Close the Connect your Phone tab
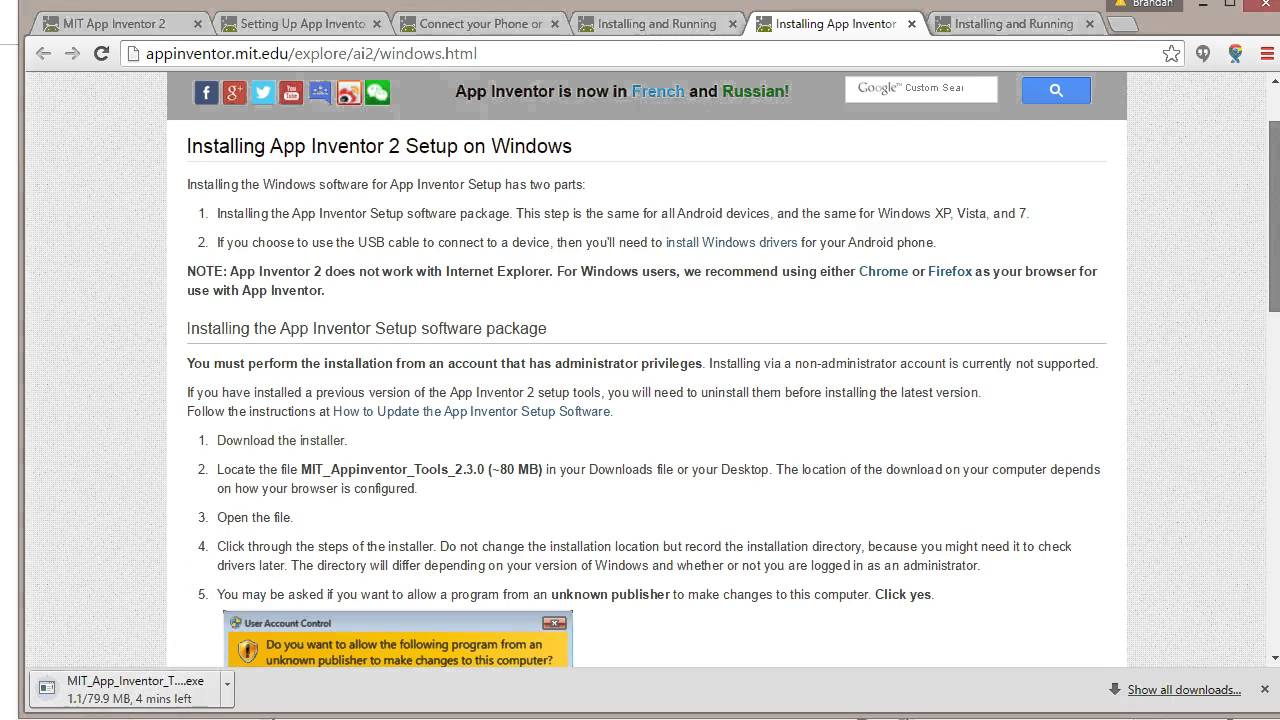 554,24
